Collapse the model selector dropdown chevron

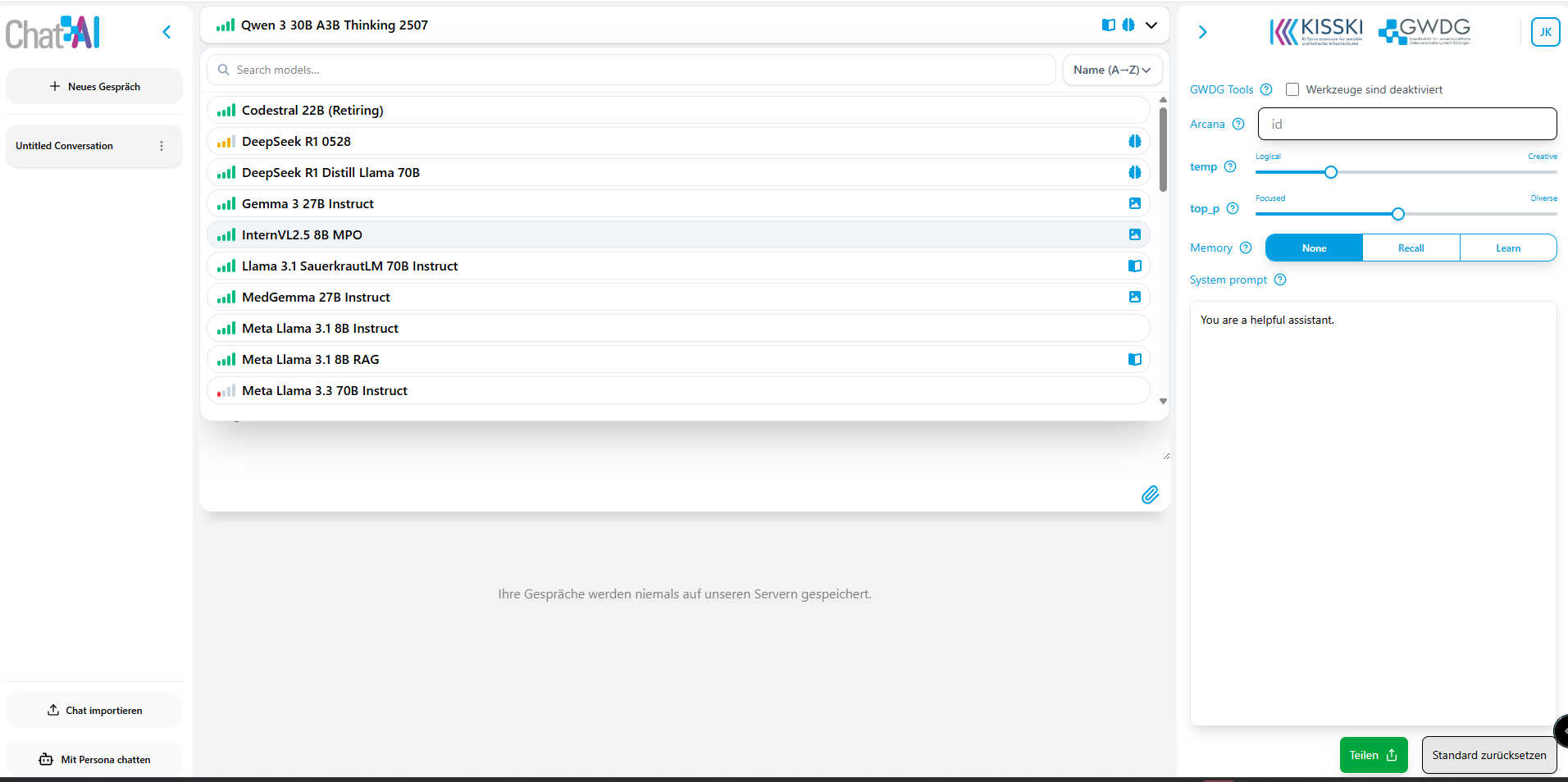click(x=1151, y=25)
